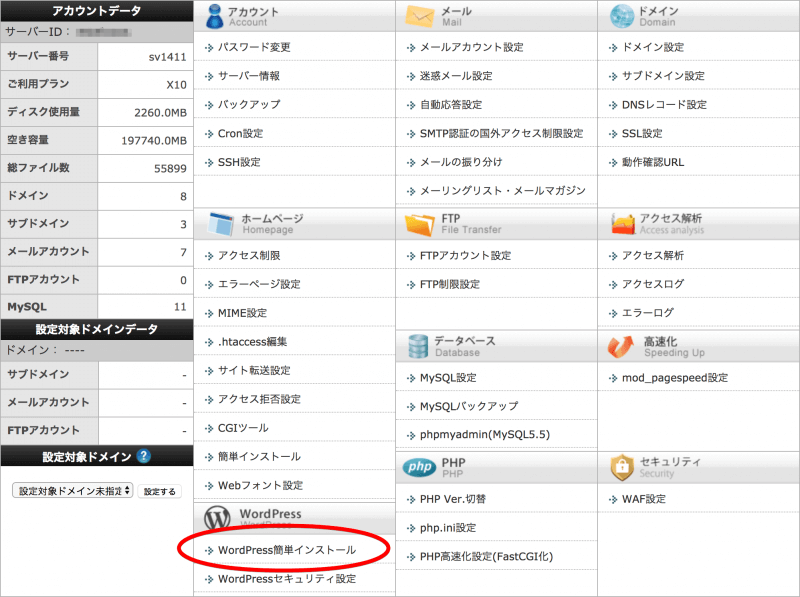Open アクセス制限 link
Image resolution: width=800 pixels, height=597 pixels.
pyautogui.click(x=249, y=256)
